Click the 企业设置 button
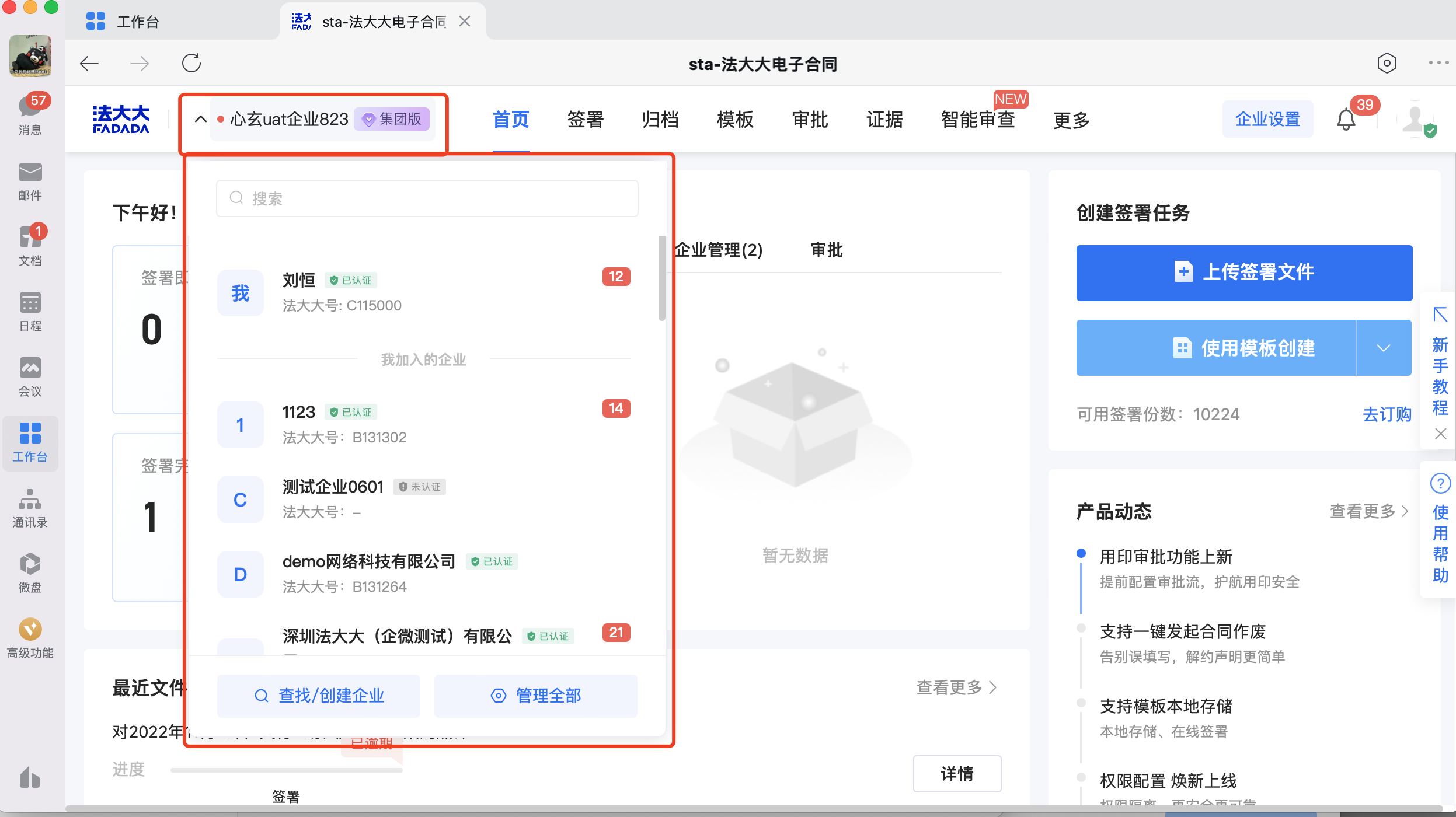This screenshot has width=1456, height=817. pos(1267,119)
